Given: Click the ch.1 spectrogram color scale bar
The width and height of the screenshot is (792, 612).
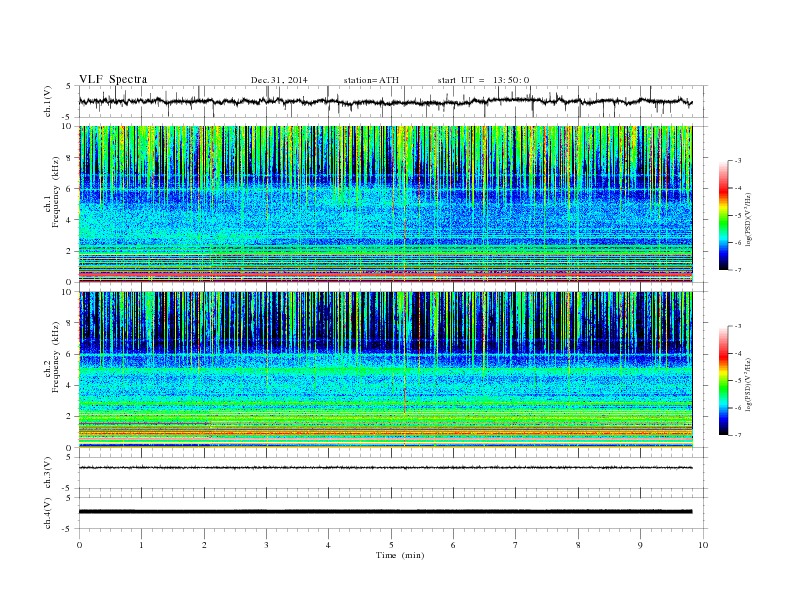Looking at the screenshot, I should 724,215.
